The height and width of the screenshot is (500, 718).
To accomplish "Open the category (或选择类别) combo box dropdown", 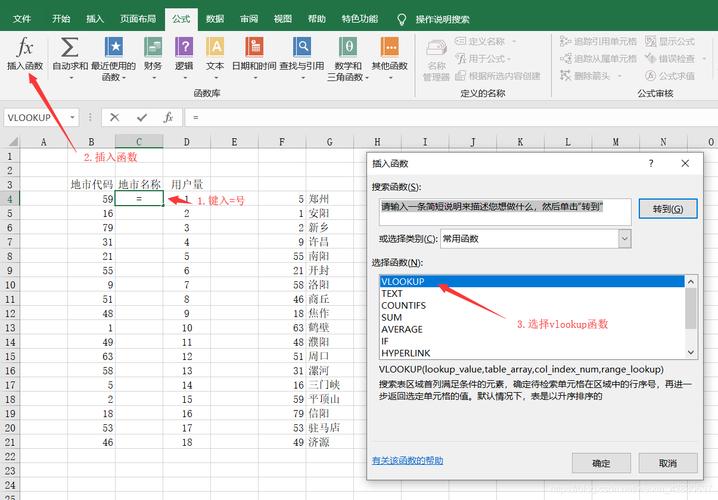I will coord(625,239).
